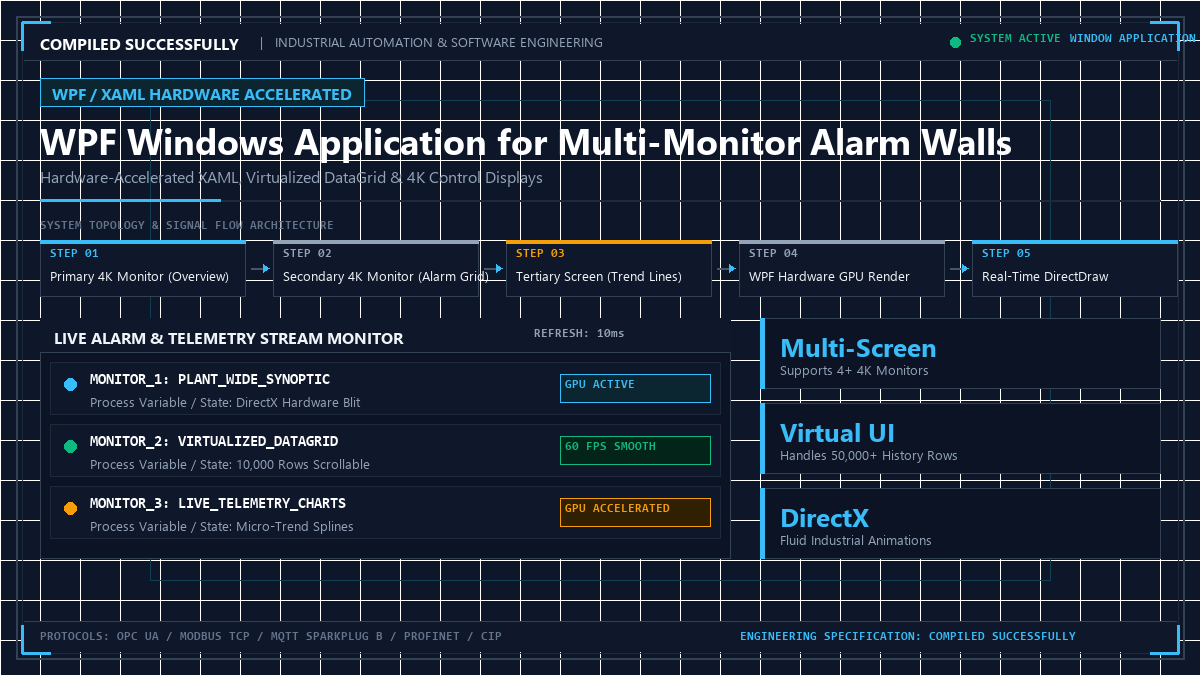Open Step 02 Secondary 4K Monitor card
Viewport: 1200px width, 675px height.
click(376, 268)
